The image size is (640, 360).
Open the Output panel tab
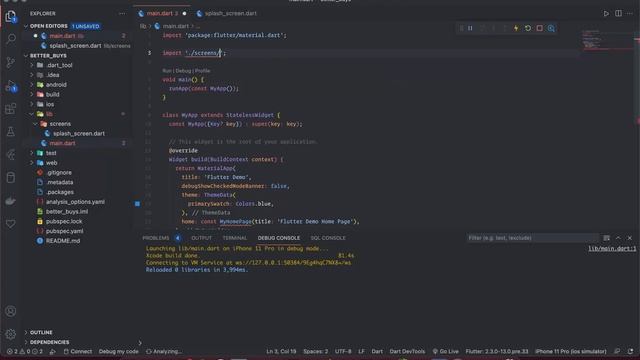tap(202, 238)
